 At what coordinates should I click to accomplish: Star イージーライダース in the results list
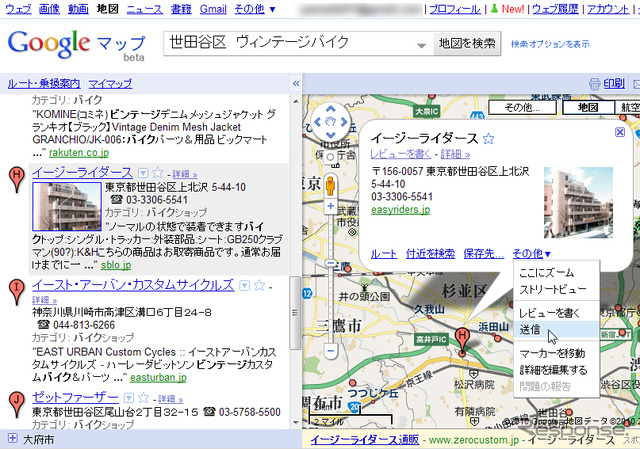pos(158,173)
